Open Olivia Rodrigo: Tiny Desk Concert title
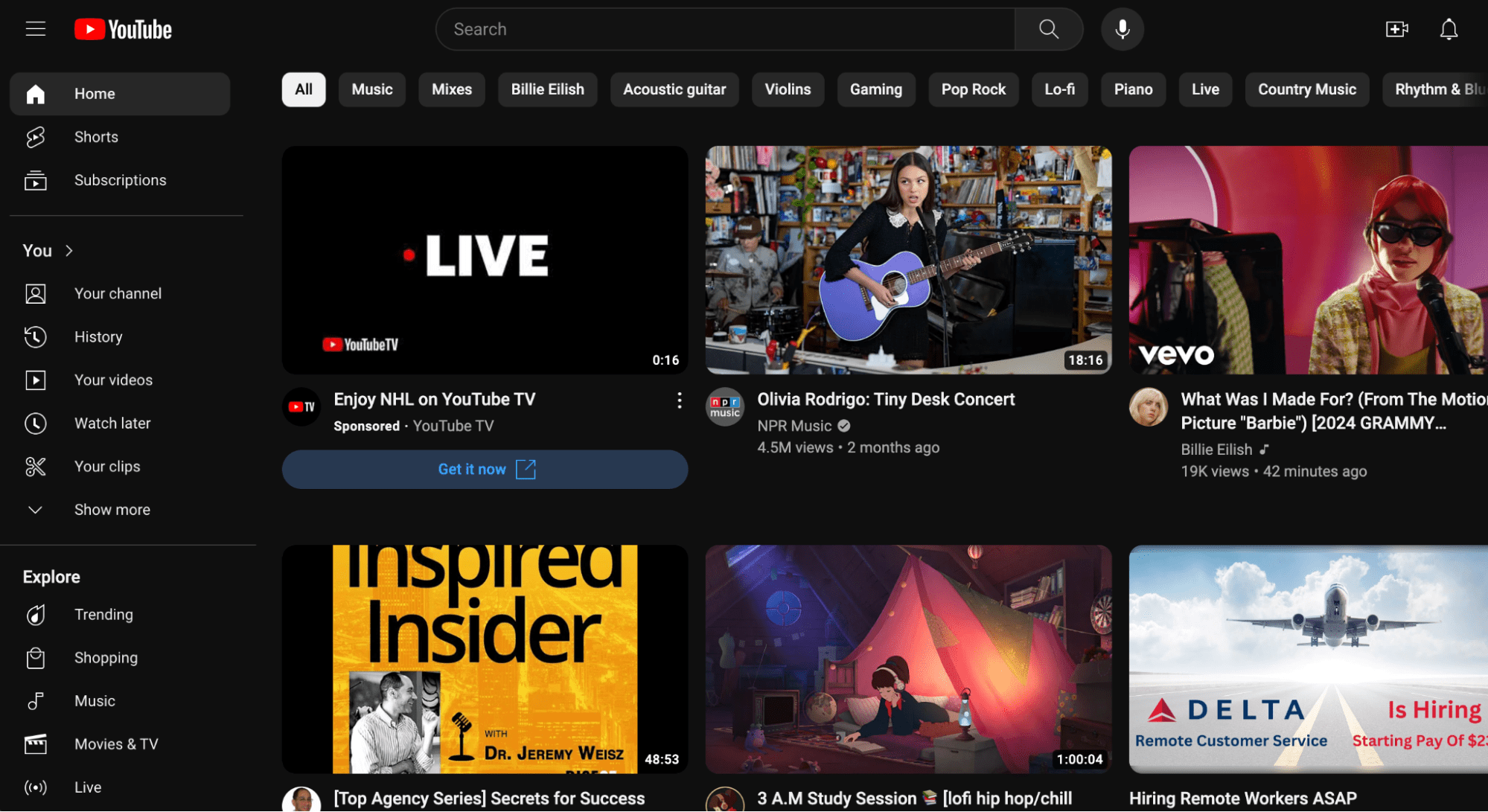 [x=886, y=400]
